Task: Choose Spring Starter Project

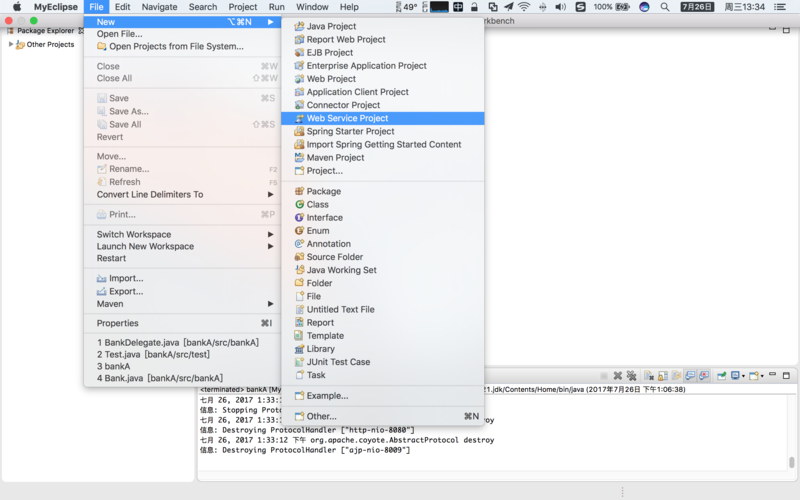Action: [382, 131]
